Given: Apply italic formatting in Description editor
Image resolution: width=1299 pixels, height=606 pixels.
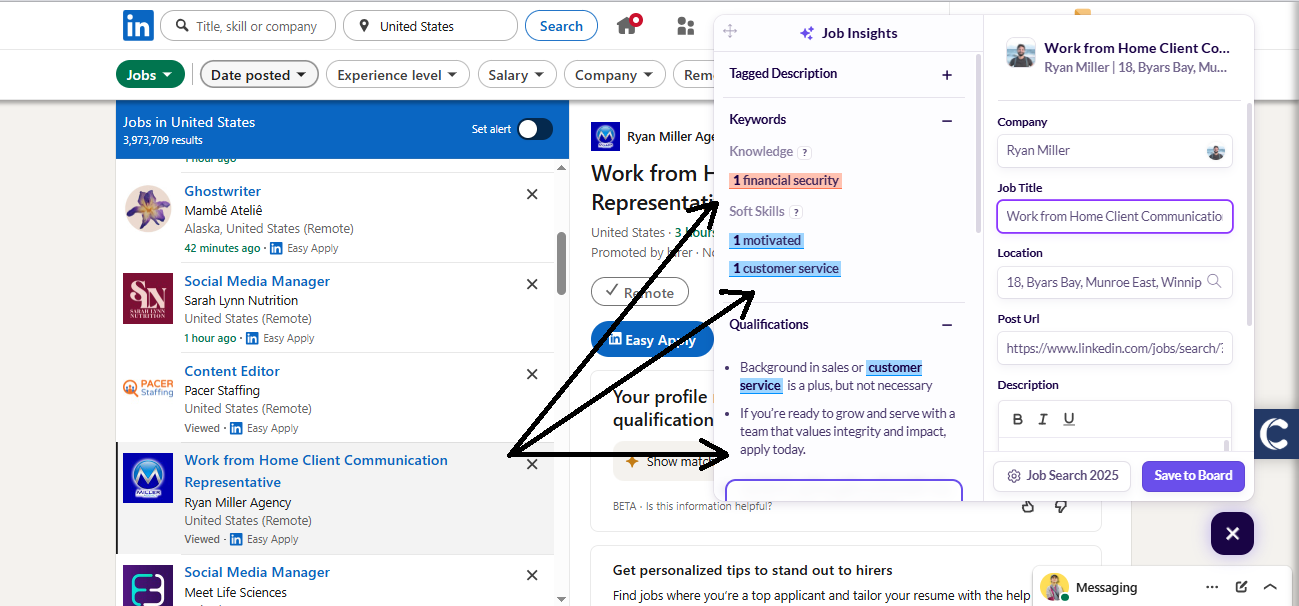Looking at the screenshot, I should pos(1043,419).
